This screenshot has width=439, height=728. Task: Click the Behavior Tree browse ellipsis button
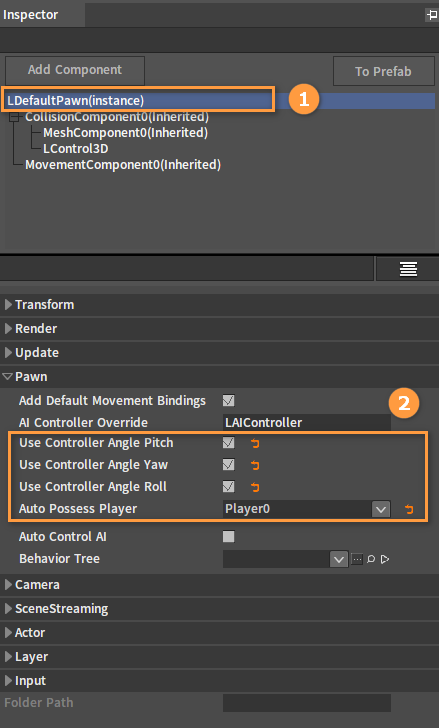(x=357, y=559)
